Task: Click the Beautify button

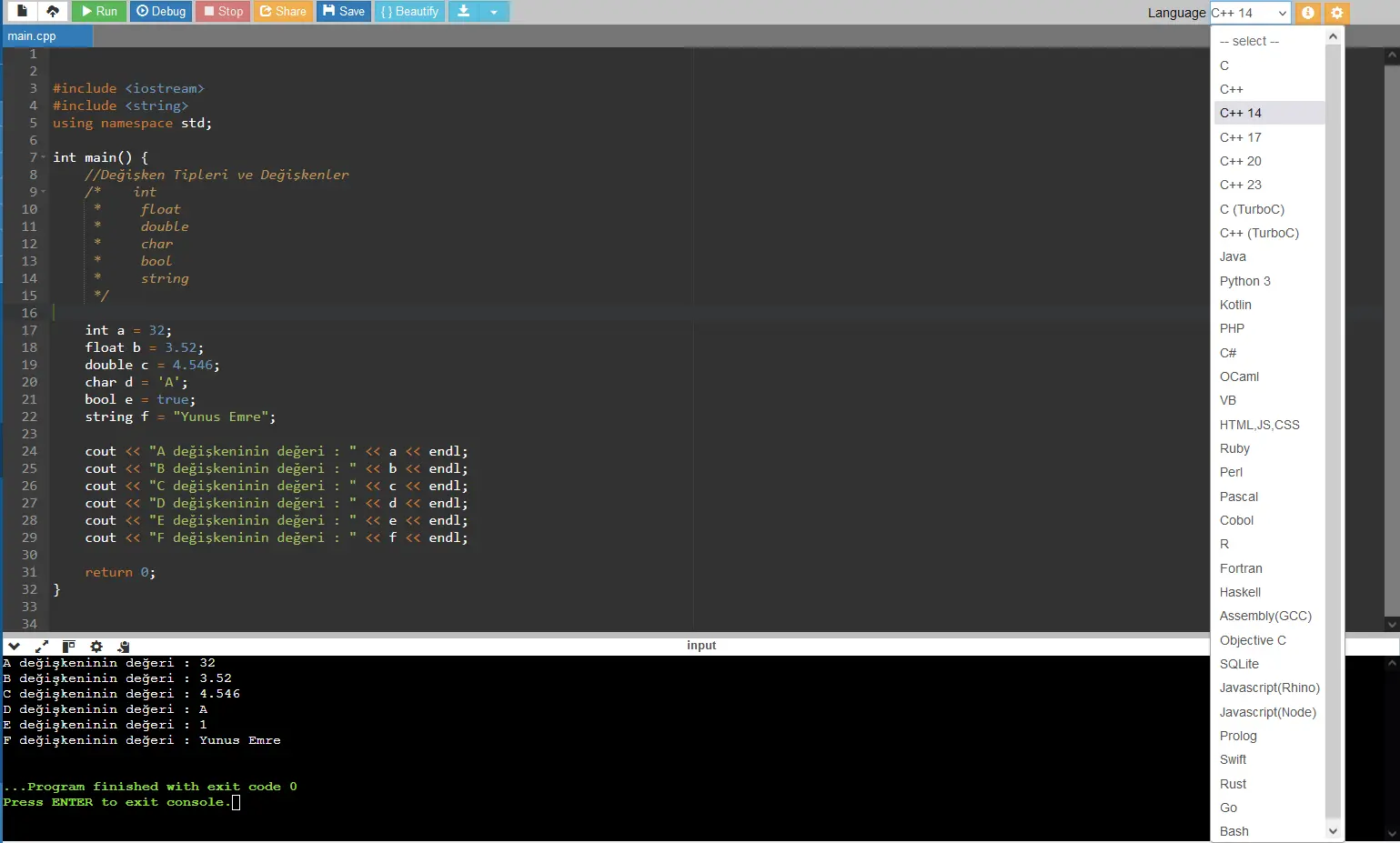Action: [x=409, y=12]
